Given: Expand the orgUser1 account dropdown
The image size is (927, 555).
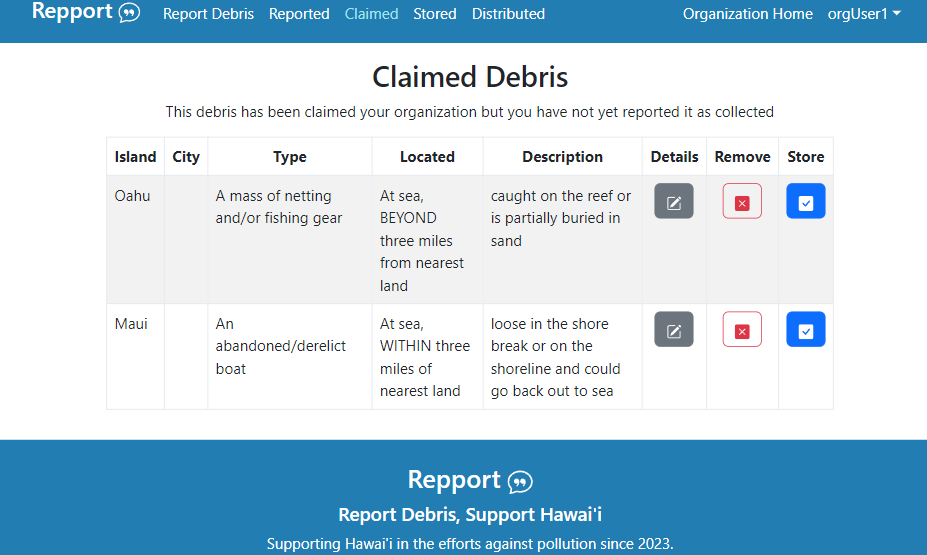Looking at the screenshot, I should point(864,14).
